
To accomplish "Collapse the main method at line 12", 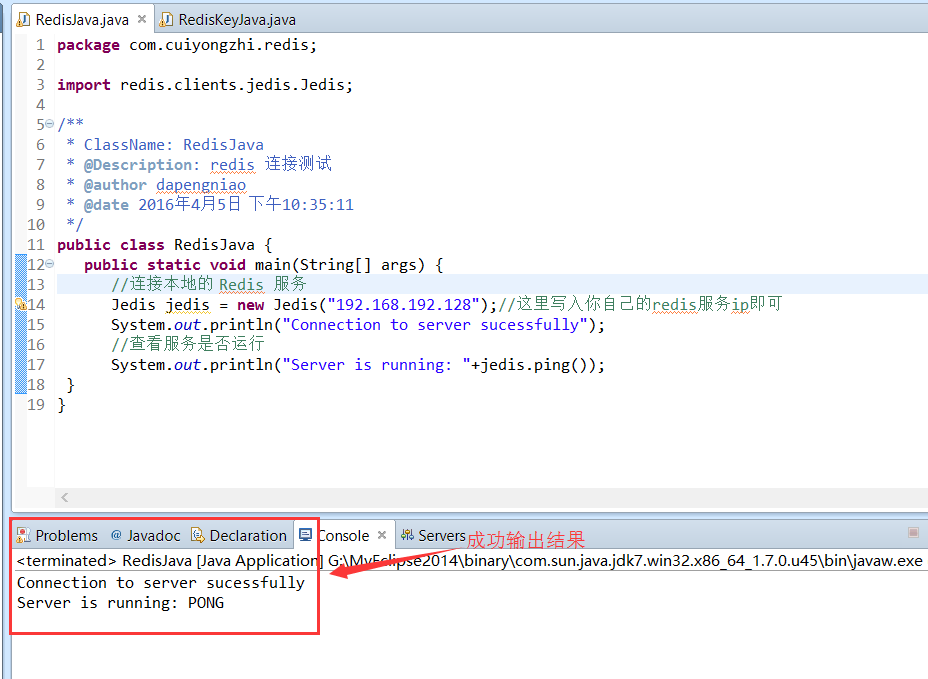I will (50, 265).
